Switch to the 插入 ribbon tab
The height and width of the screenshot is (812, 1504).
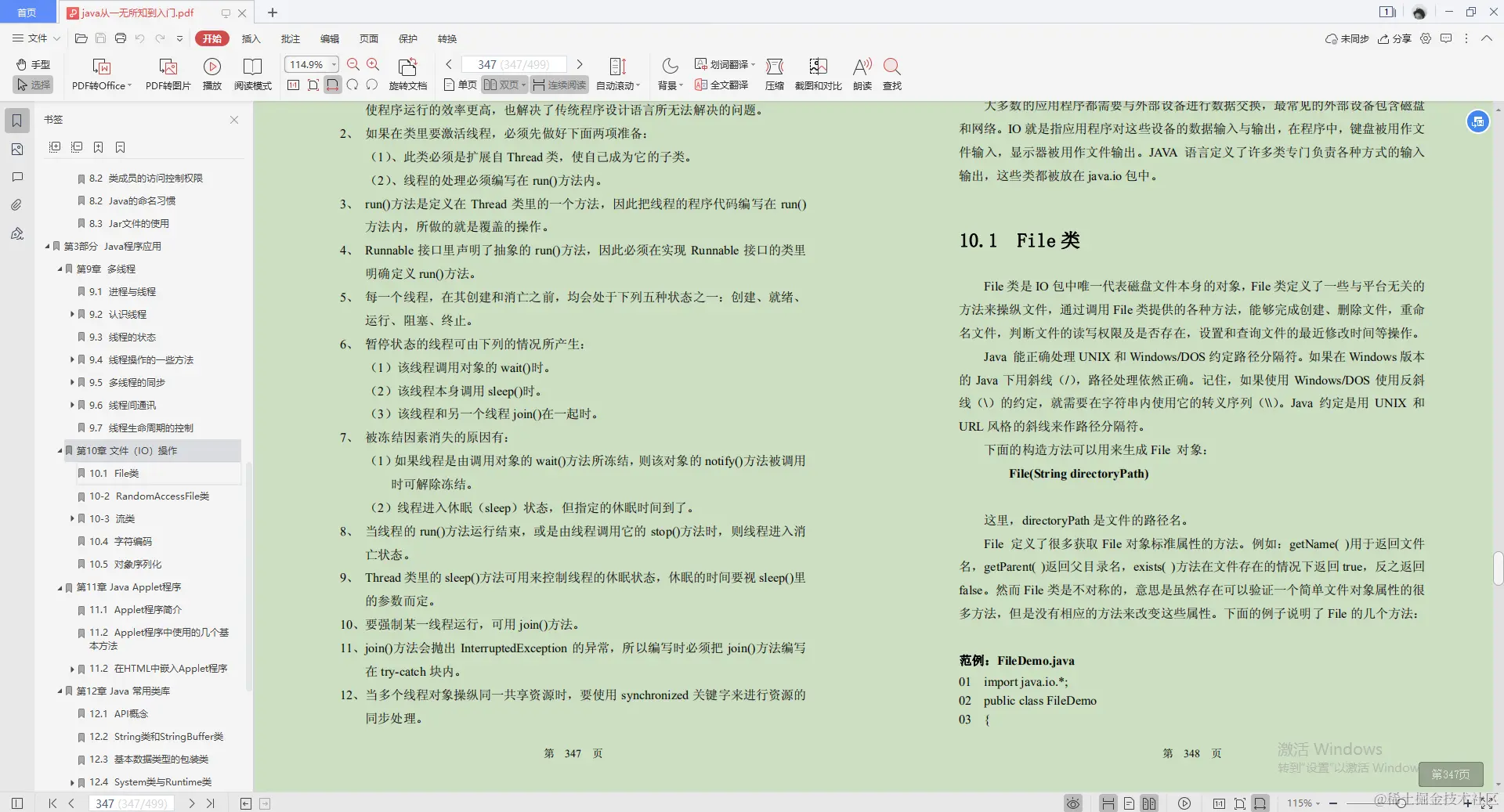point(250,38)
